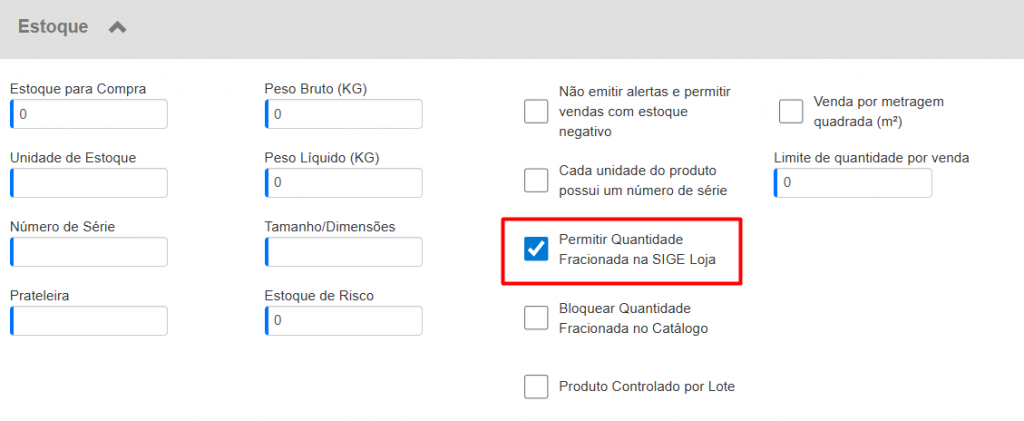1024x421 pixels.
Task: Click the Peso Bruto (KG) field
Action: (344, 115)
